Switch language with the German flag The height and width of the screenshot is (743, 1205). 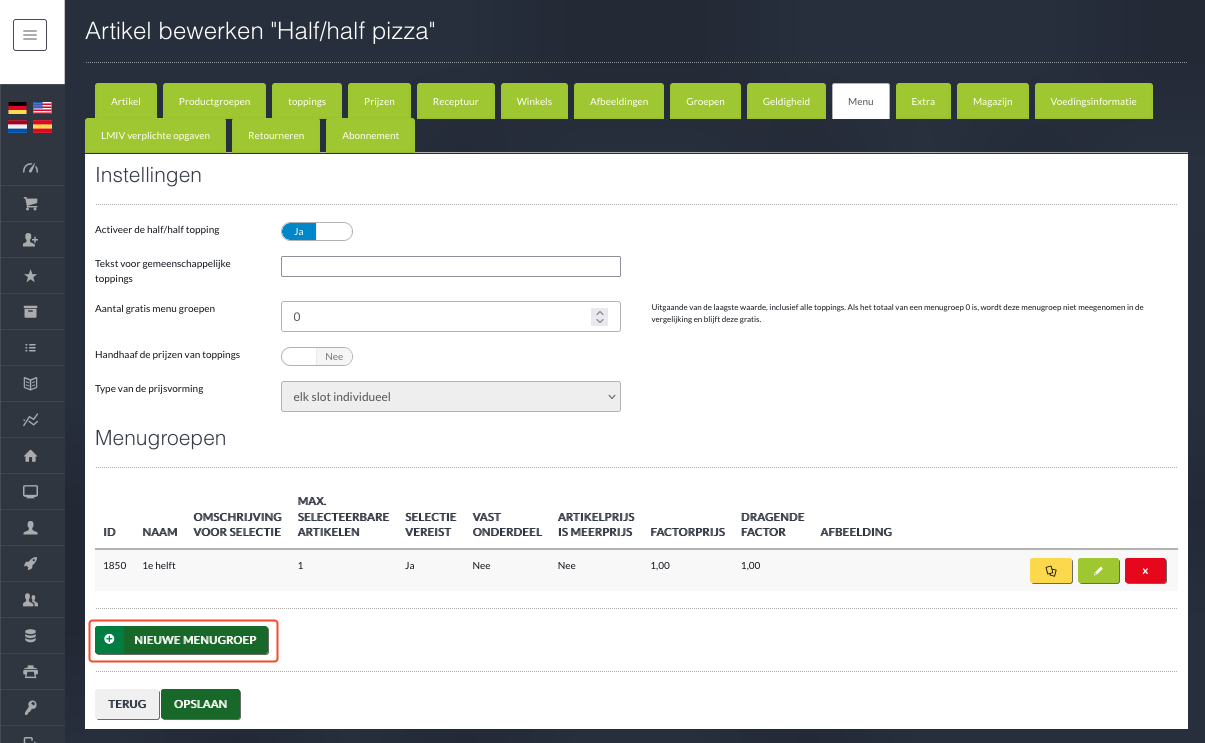17,108
